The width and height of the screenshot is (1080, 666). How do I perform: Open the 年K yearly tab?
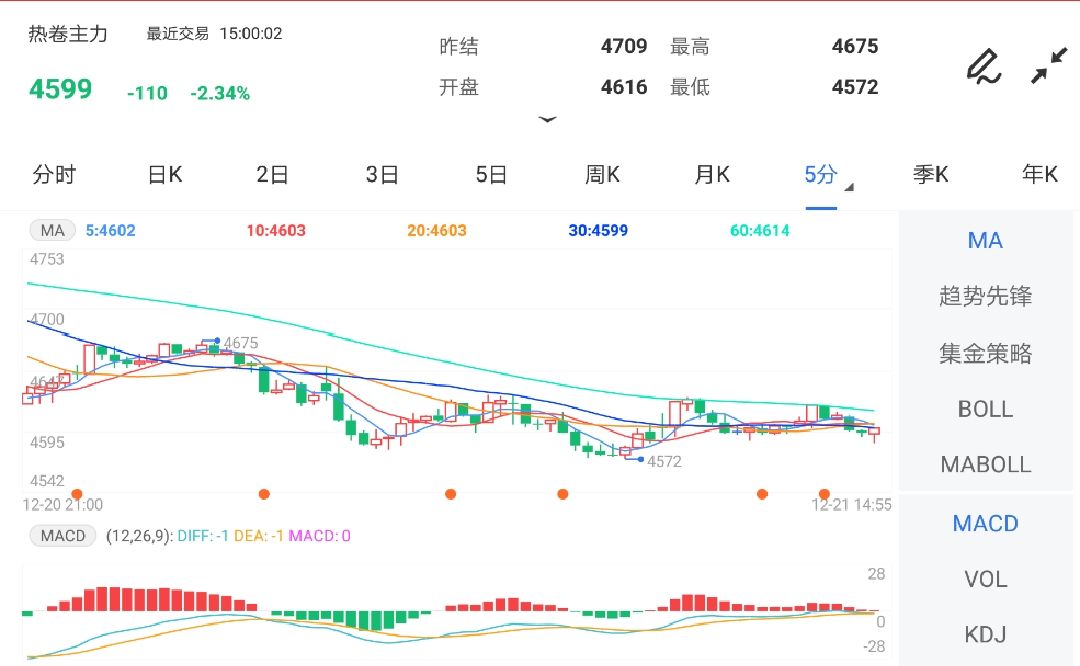pyautogui.click(x=1040, y=174)
